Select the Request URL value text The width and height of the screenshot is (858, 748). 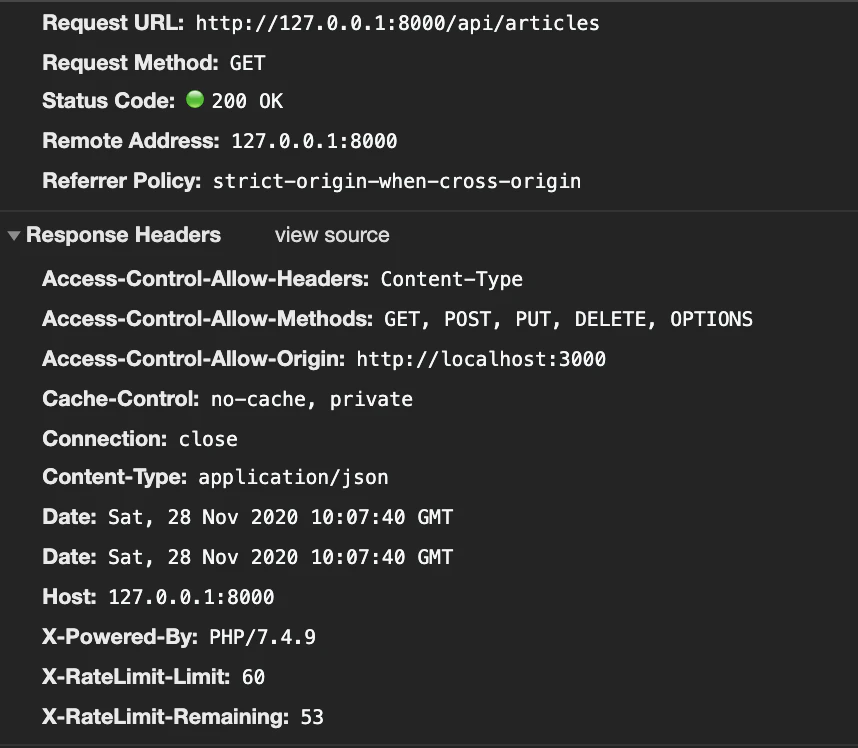(397, 23)
